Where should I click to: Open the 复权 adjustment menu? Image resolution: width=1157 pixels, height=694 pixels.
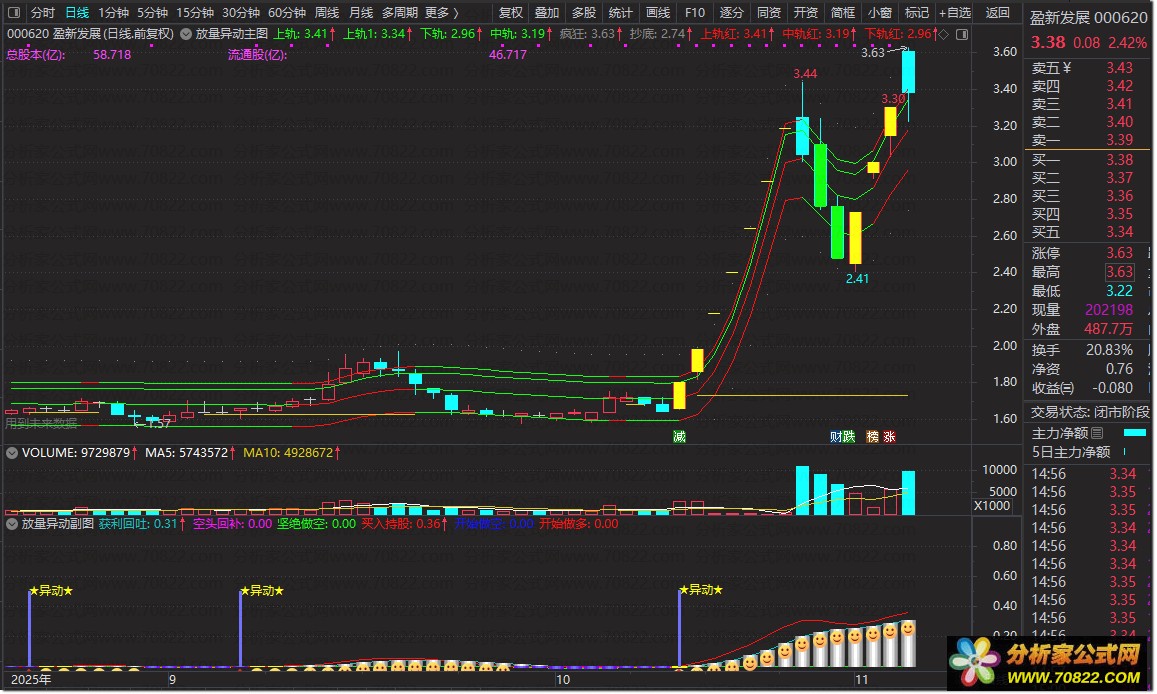pyautogui.click(x=511, y=13)
